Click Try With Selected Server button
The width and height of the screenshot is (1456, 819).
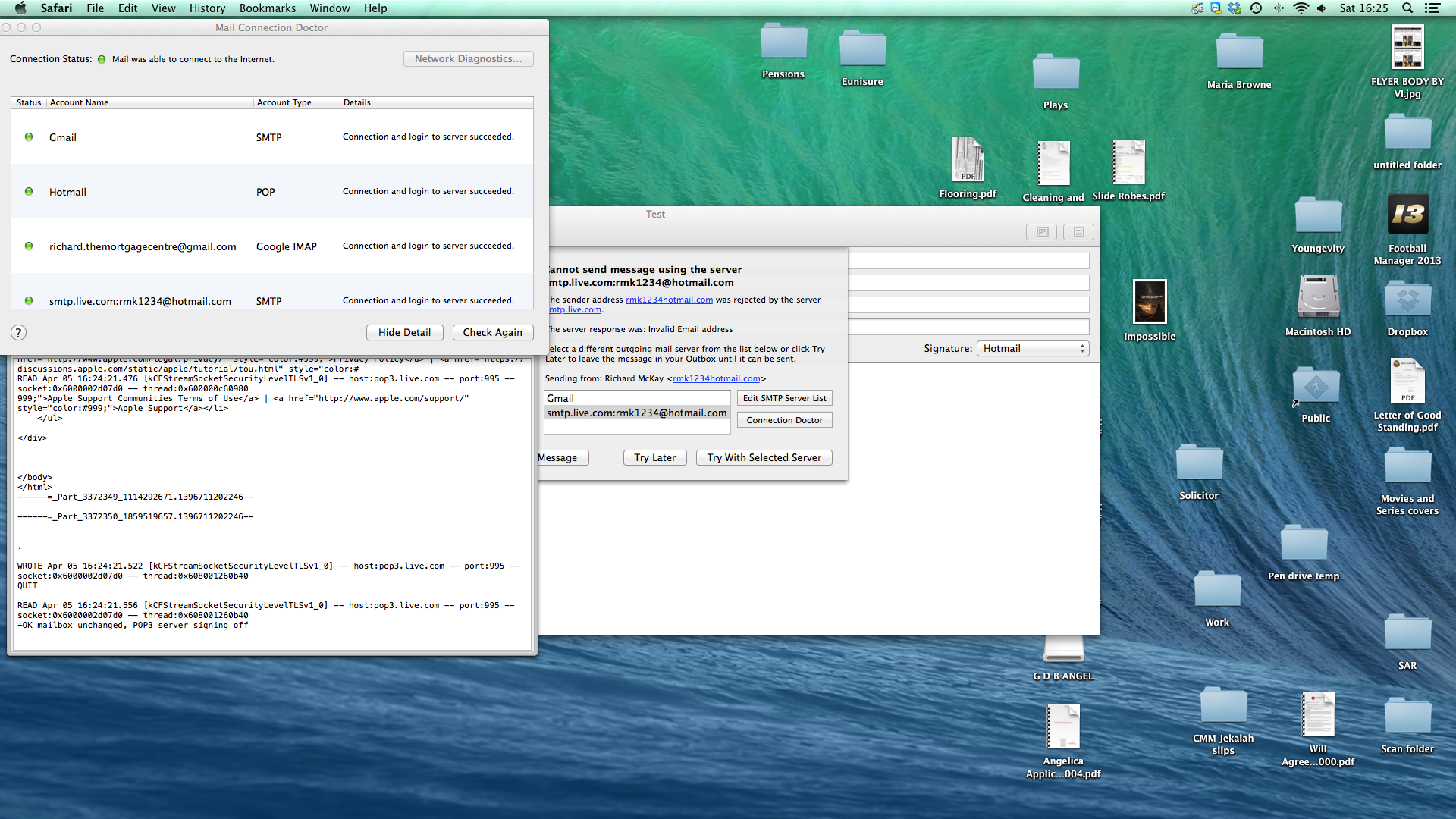click(764, 457)
